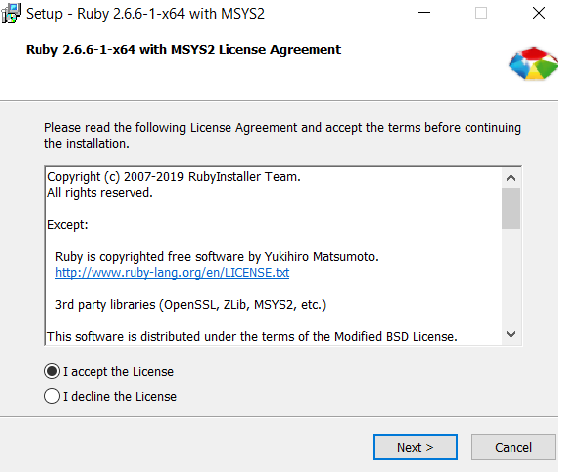Image resolution: width=561 pixels, height=476 pixels.
Task: Click the "License Agreement" page heading
Action: (183, 49)
